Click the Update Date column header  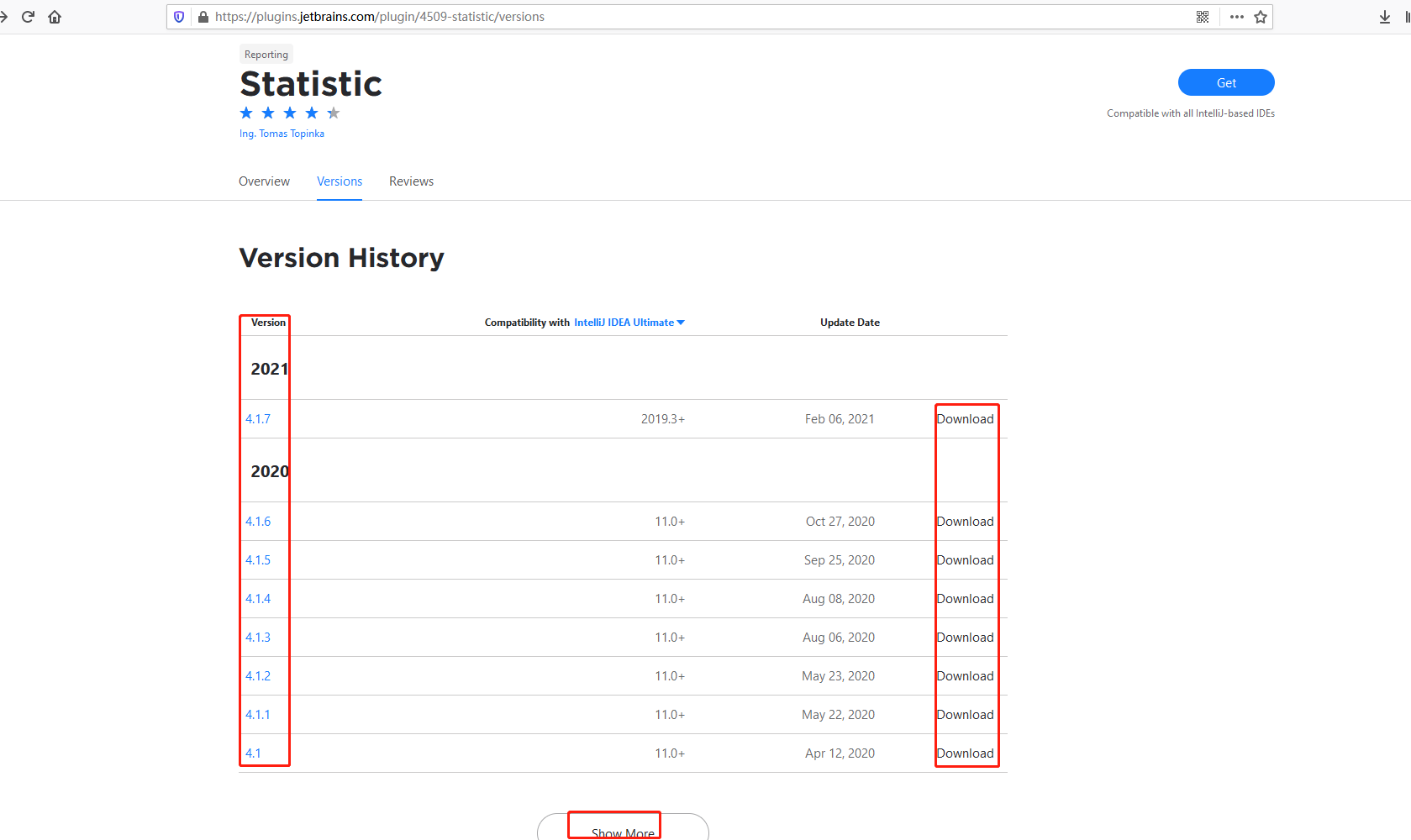click(850, 323)
